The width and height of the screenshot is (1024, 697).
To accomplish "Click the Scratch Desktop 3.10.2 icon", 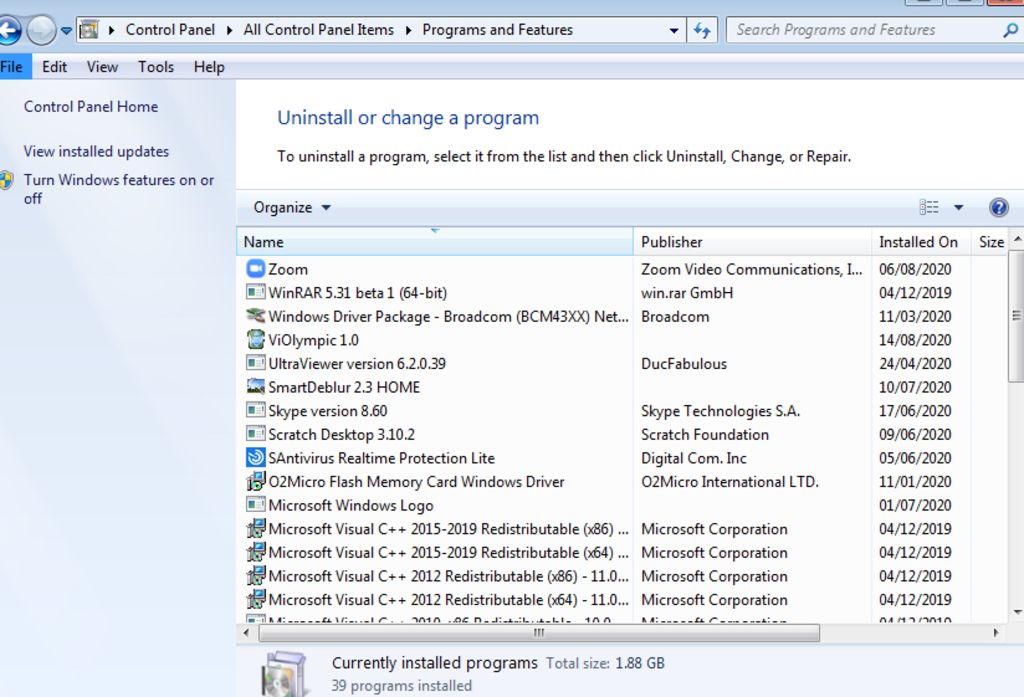I will coord(255,433).
